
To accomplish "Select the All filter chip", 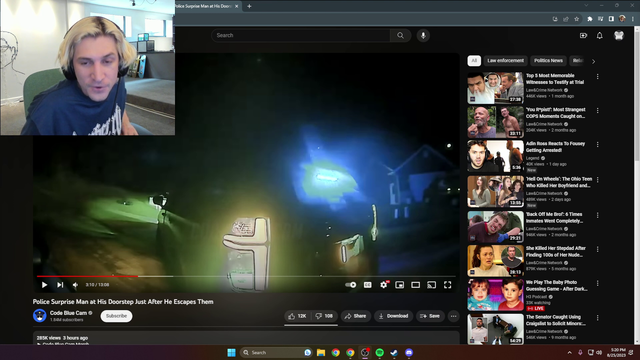I will point(474,61).
